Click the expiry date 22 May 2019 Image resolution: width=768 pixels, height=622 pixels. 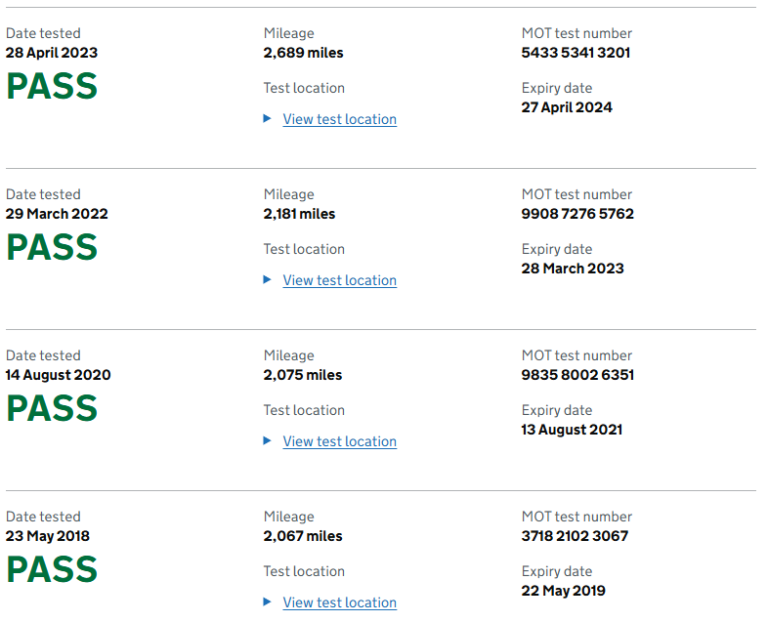pos(563,590)
